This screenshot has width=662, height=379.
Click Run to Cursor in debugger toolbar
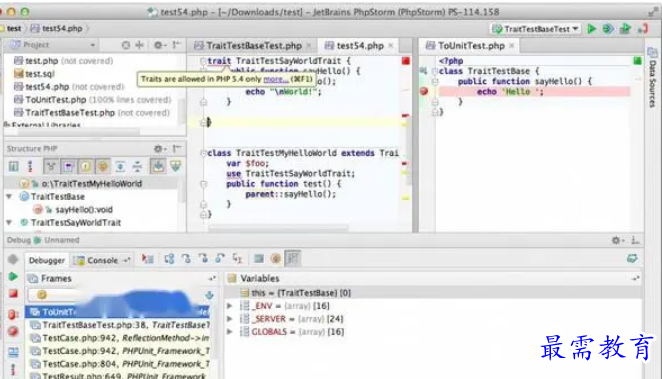pos(237,259)
